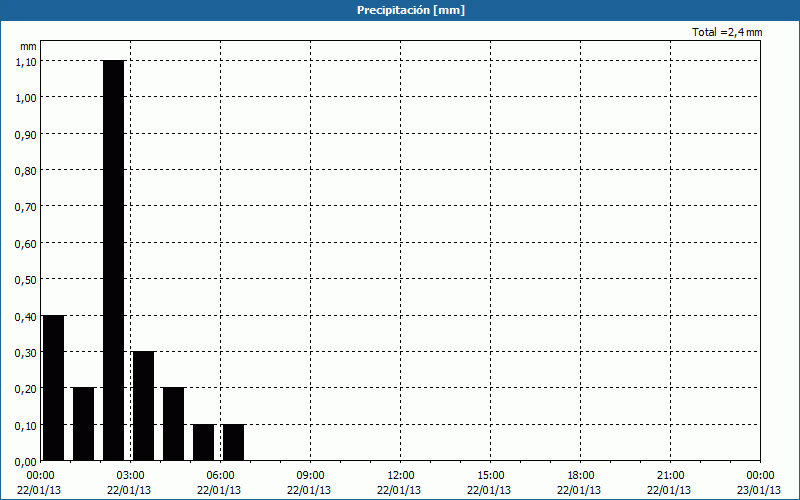
Task: Select the first 0,40 mm bar at 00:00
Action: click(53, 388)
